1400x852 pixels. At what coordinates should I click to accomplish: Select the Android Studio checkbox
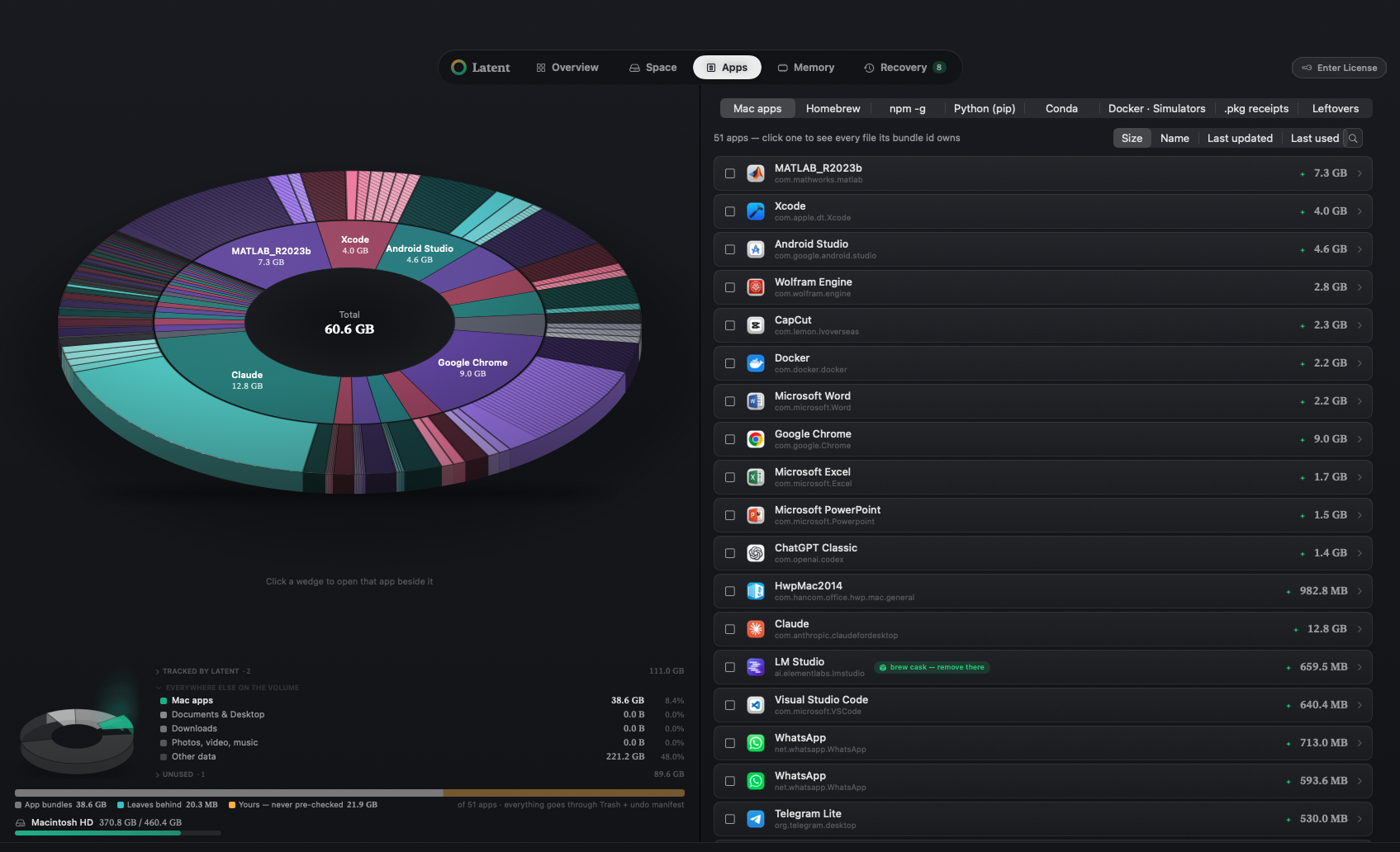[x=730, y=249]
